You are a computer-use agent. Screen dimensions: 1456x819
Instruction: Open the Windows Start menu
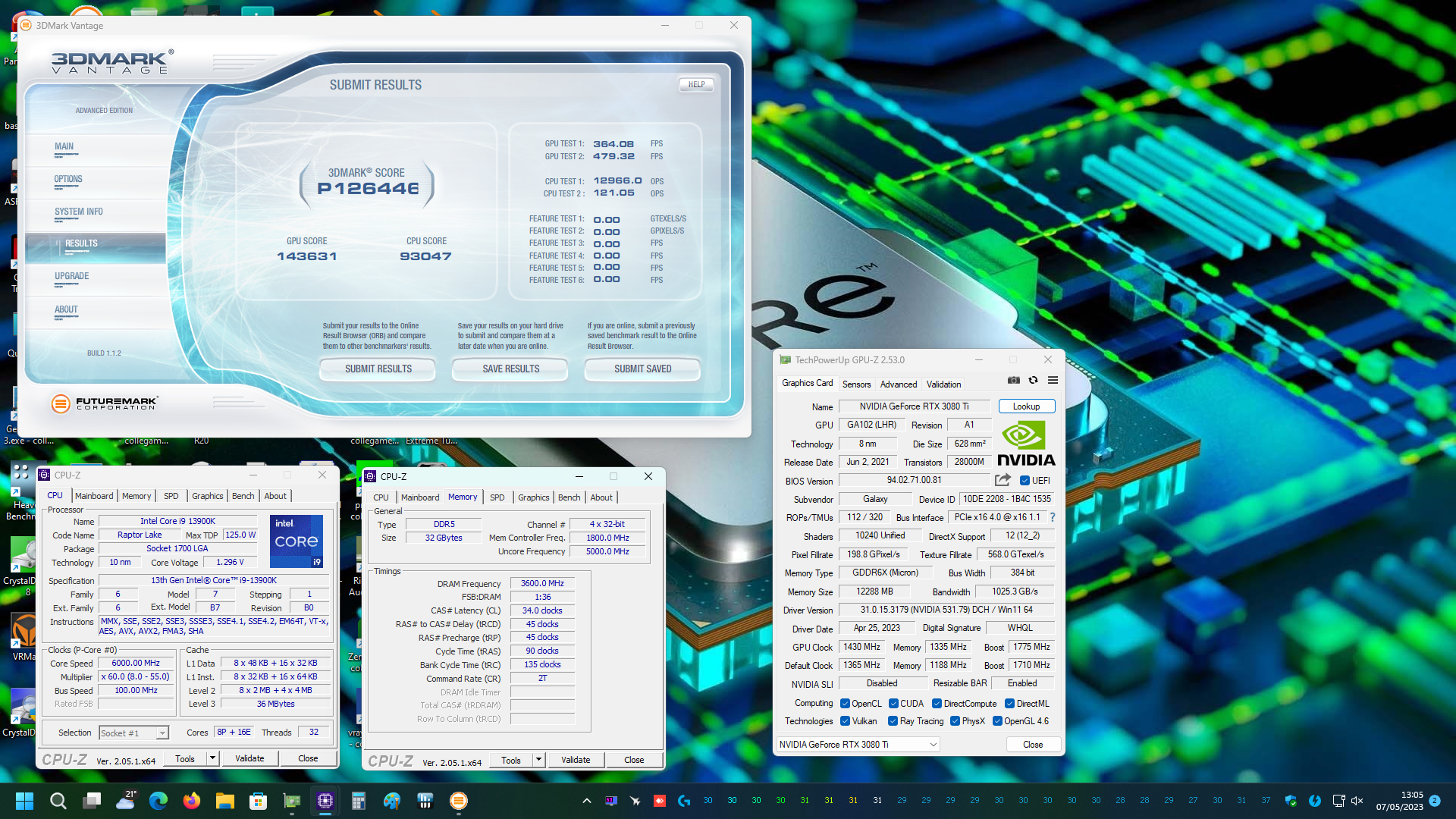click(x=24, y=801)
